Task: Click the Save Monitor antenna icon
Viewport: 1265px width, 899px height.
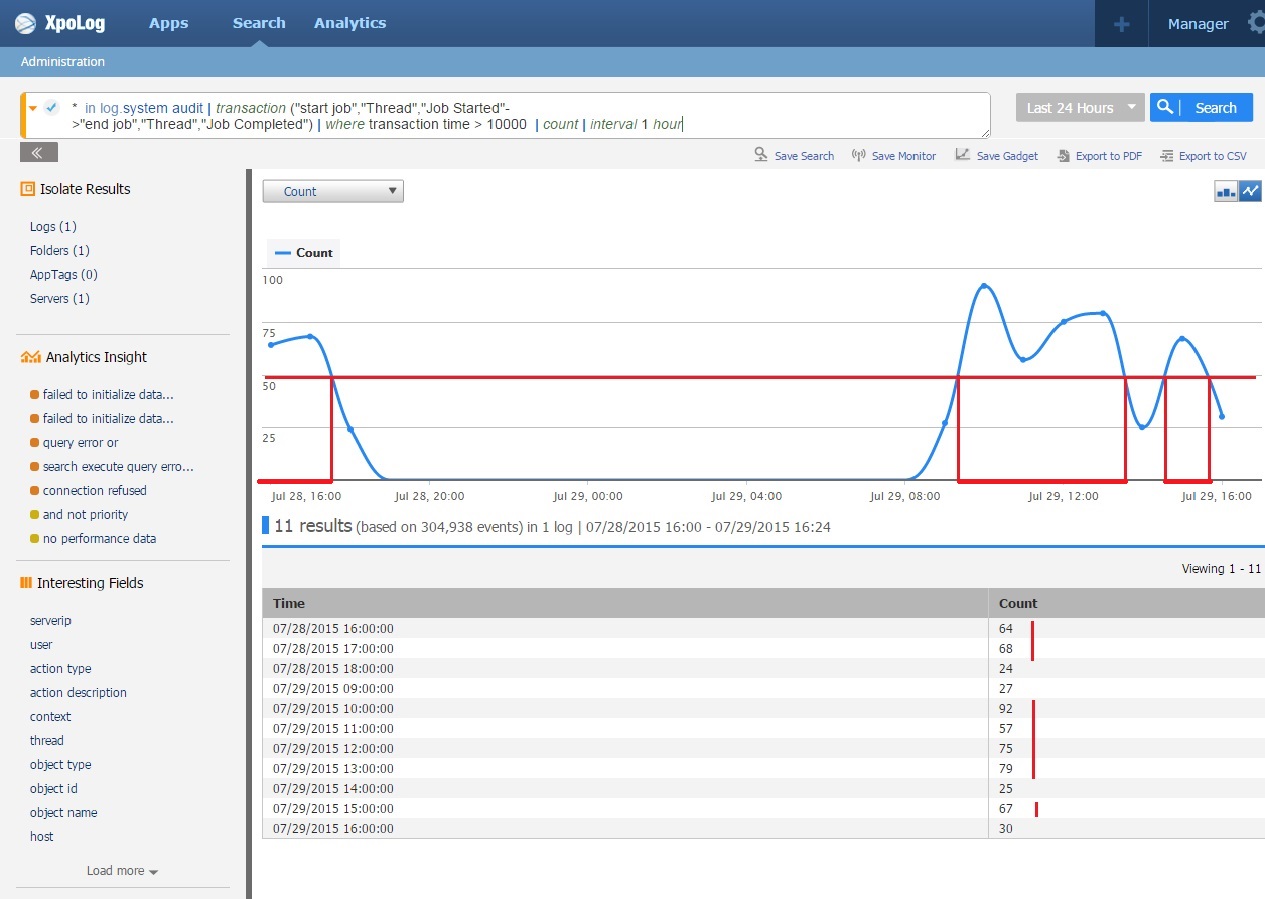Action: pos(858,155)
